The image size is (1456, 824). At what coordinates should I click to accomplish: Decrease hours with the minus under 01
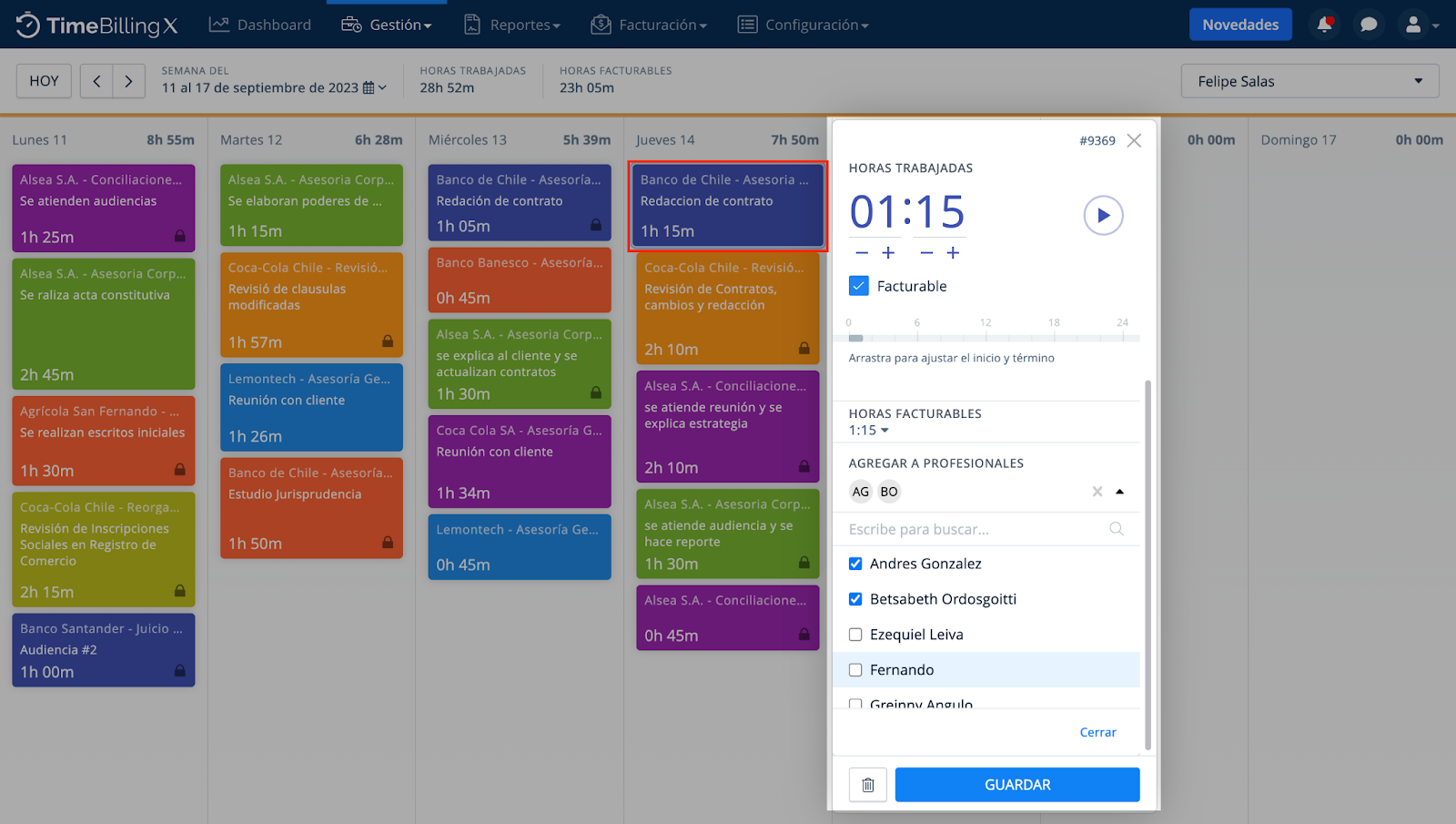pos(862,253)
